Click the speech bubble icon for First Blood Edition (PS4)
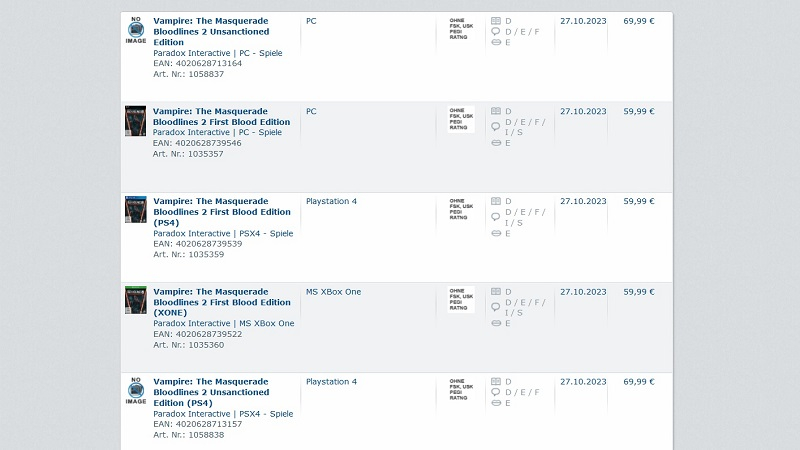Viewport: 800px width, 450px height. pyautogui.click(x=496, y=213)
